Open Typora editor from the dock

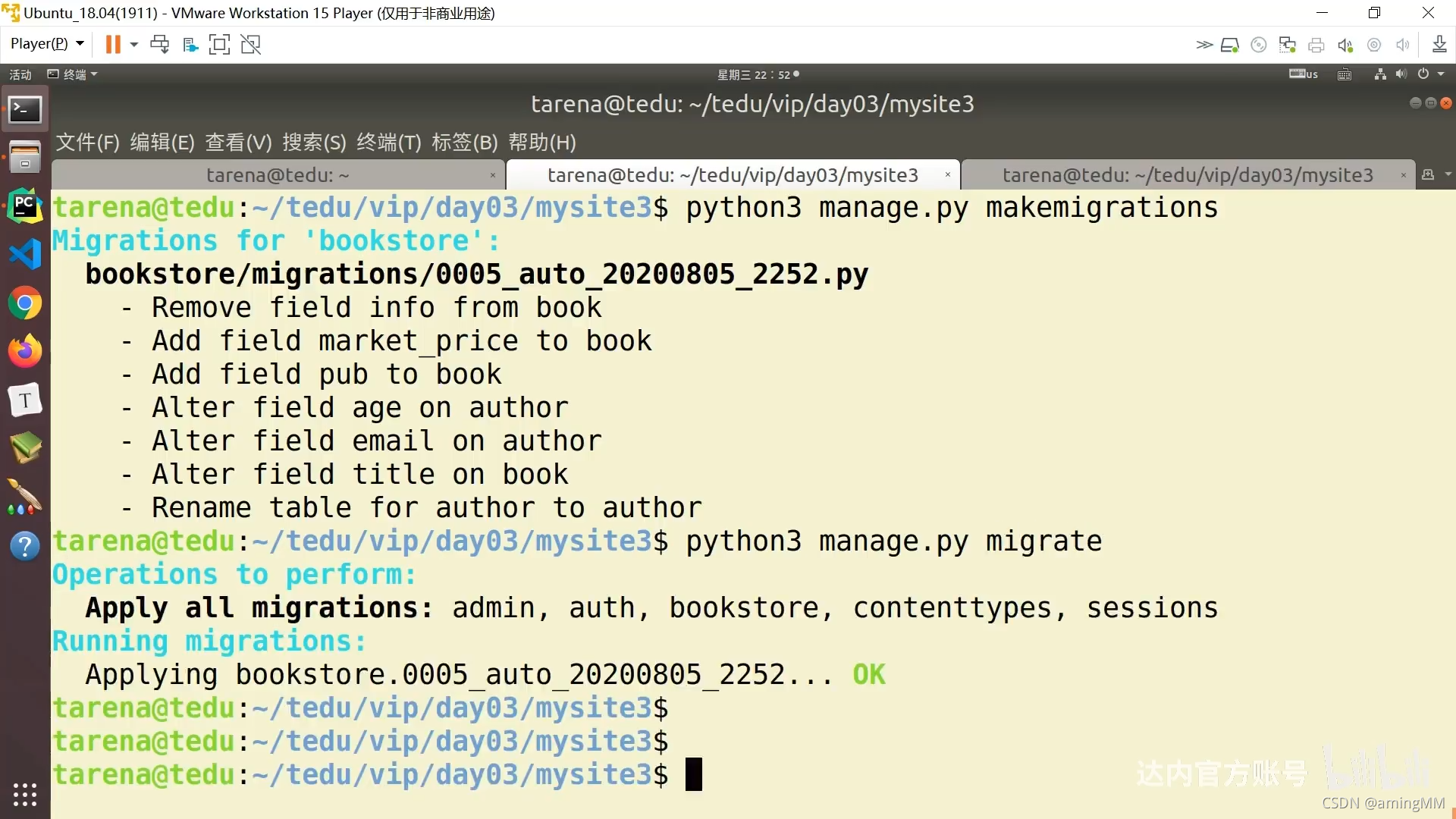[x=25, y=400]
